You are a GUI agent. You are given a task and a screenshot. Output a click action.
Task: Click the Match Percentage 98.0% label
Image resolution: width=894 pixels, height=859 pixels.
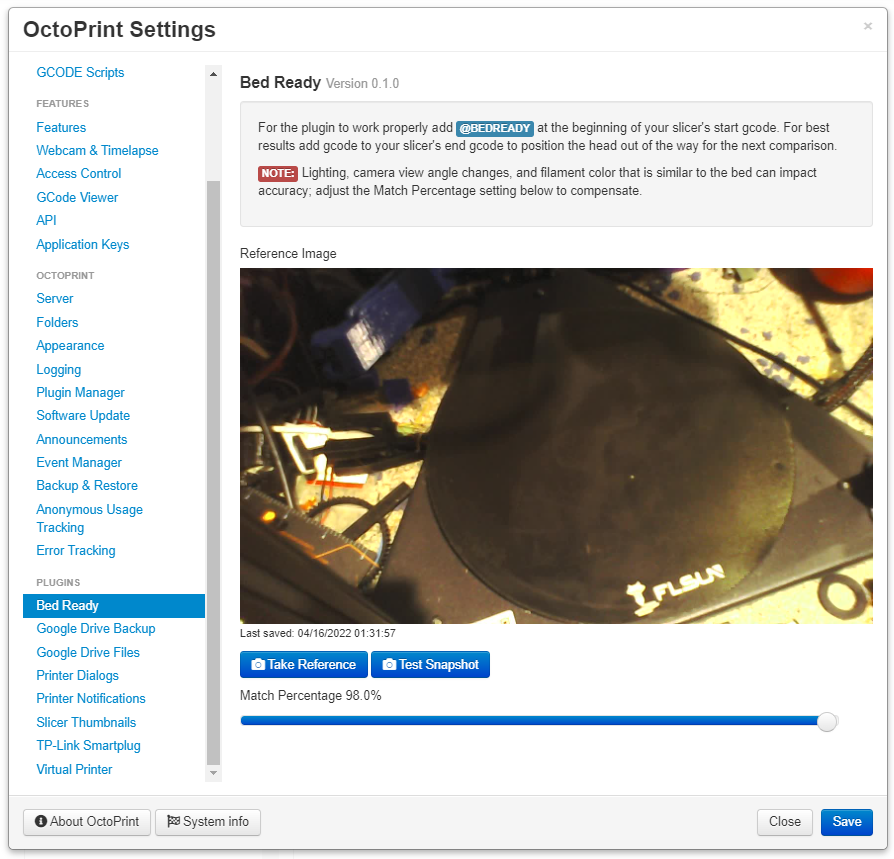pos(311,696)
